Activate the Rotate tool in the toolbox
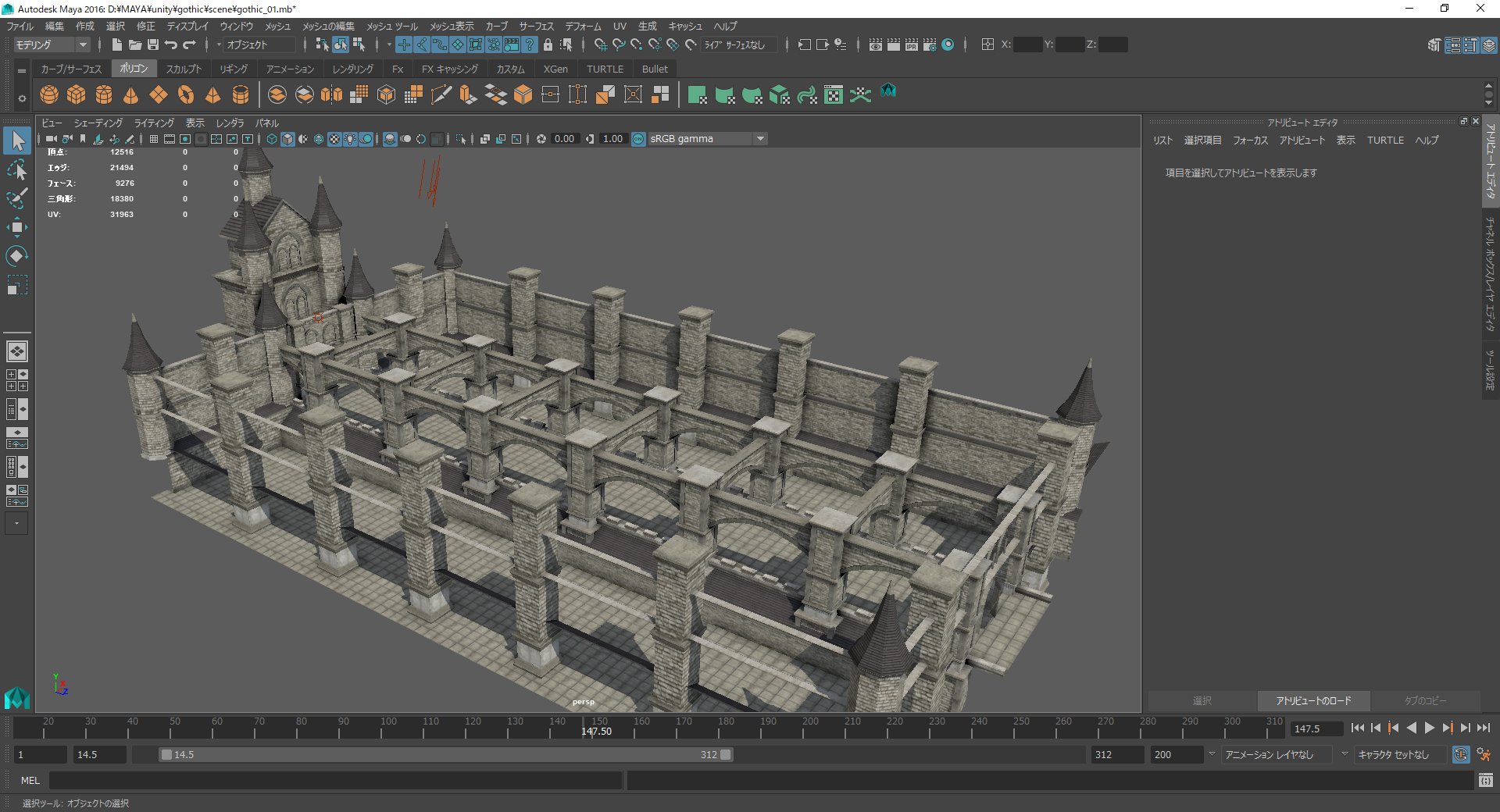 [x=16, y=256]
